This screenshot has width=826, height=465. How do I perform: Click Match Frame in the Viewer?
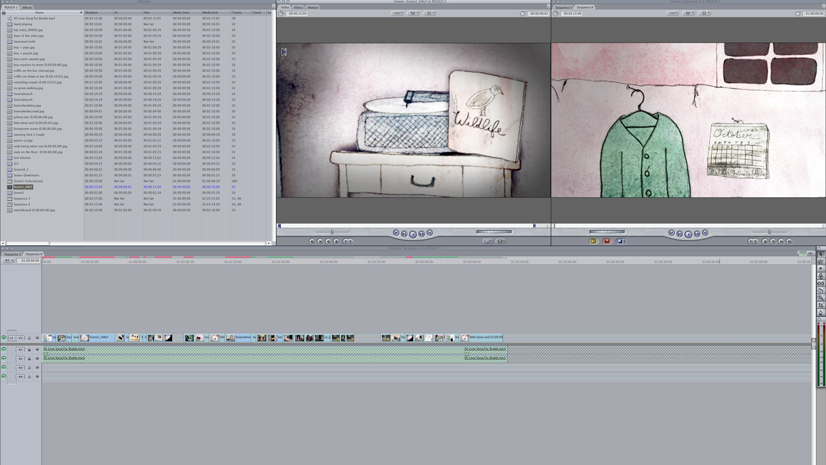(312, 241)
